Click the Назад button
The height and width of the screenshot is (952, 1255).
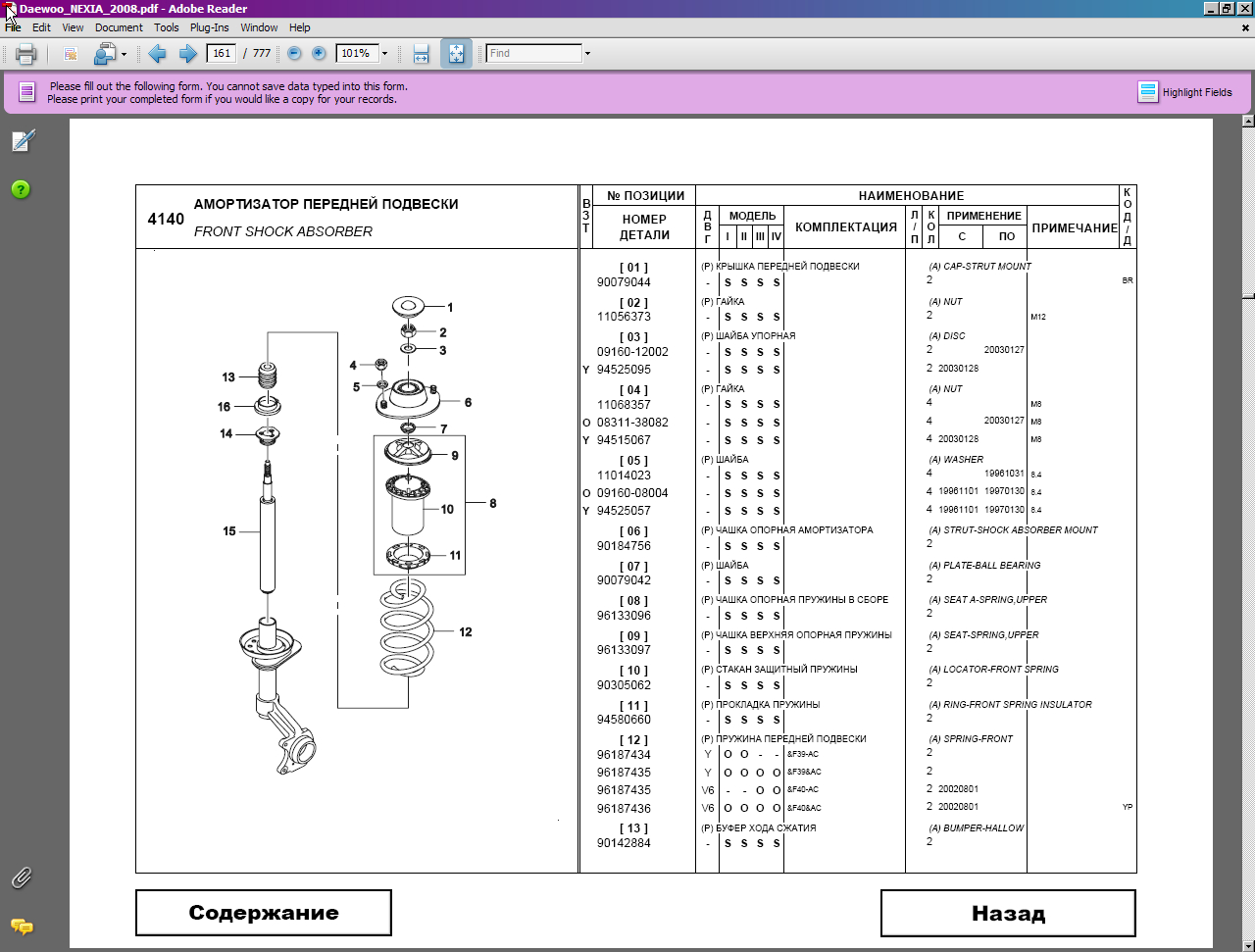1008,914
